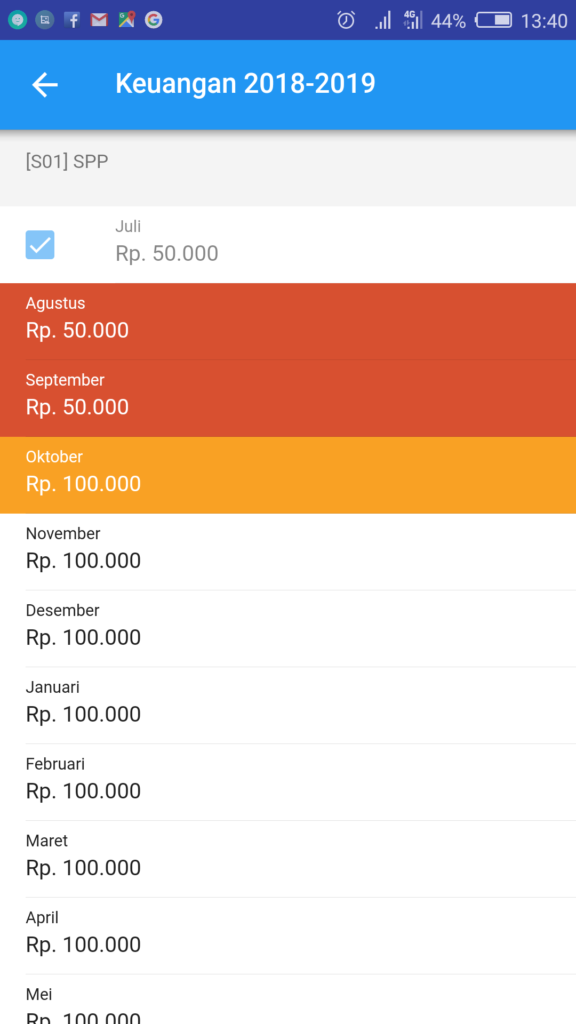Tap the Facebook notification icon
This screenshot has height=1024, width=576.
72,20
